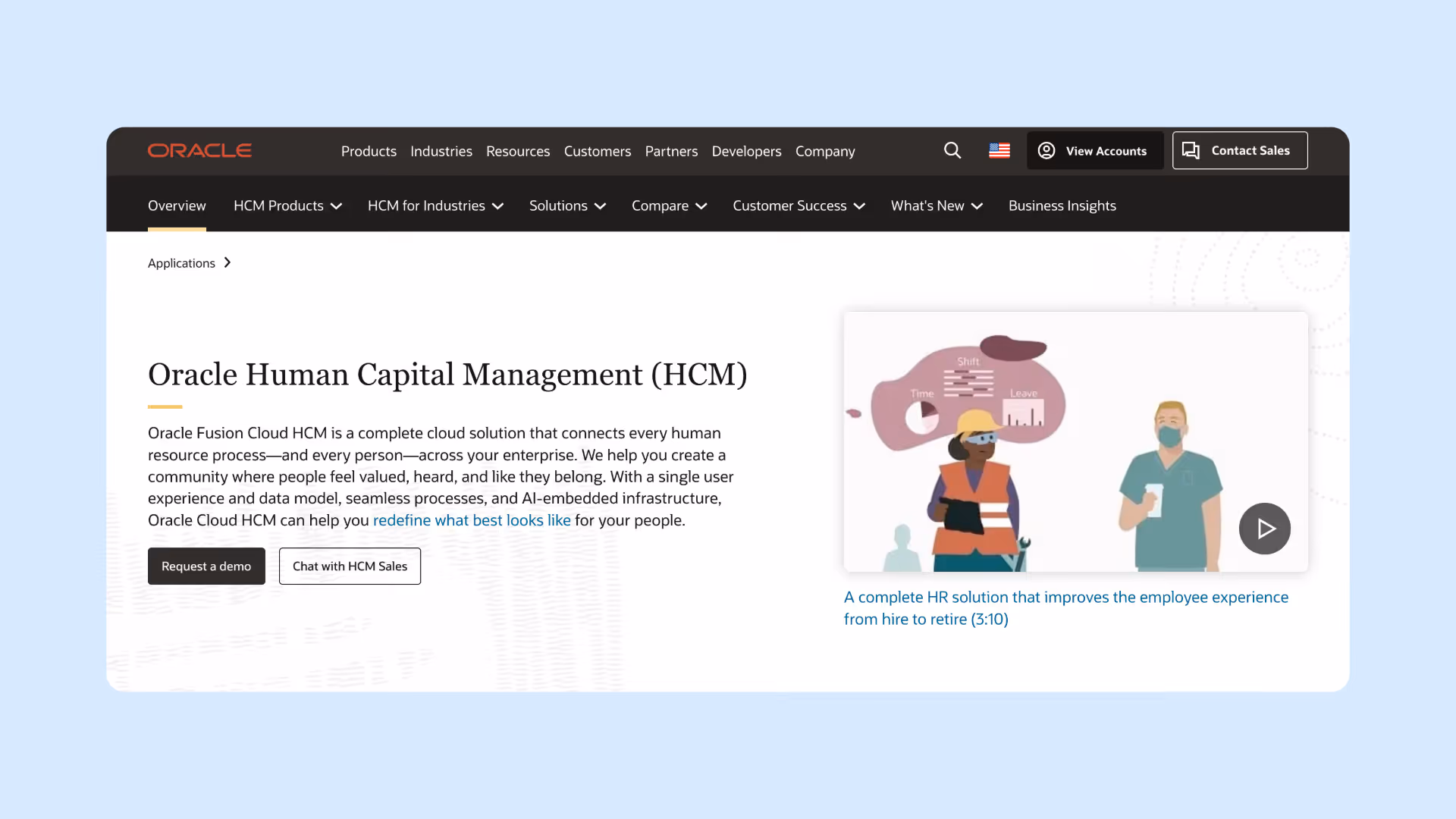Image resolution: width=1456 pixels, height=819 pixels.
Task: Click the Request a demo button
Action: click(206, 566)
